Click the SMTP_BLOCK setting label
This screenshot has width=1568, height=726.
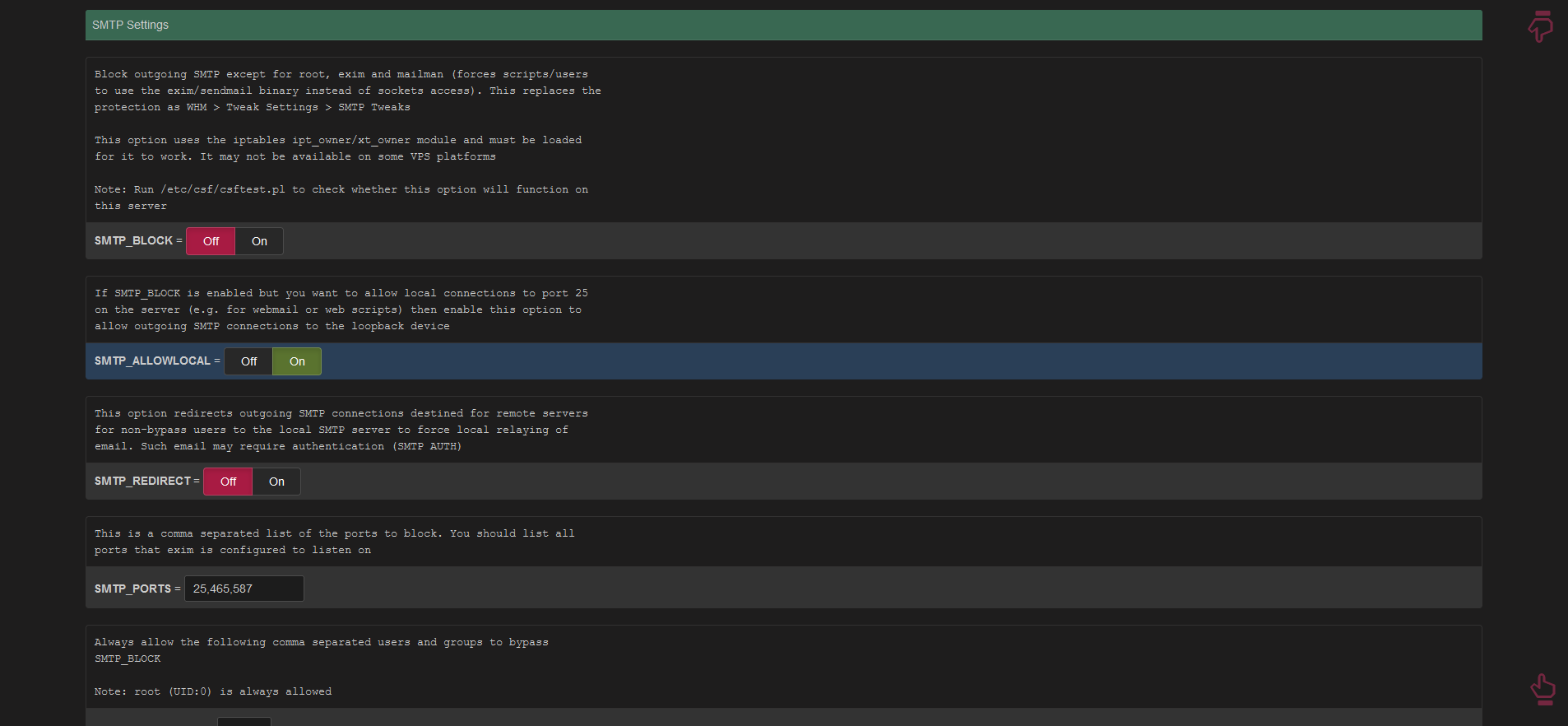click(x=133, y=240)
